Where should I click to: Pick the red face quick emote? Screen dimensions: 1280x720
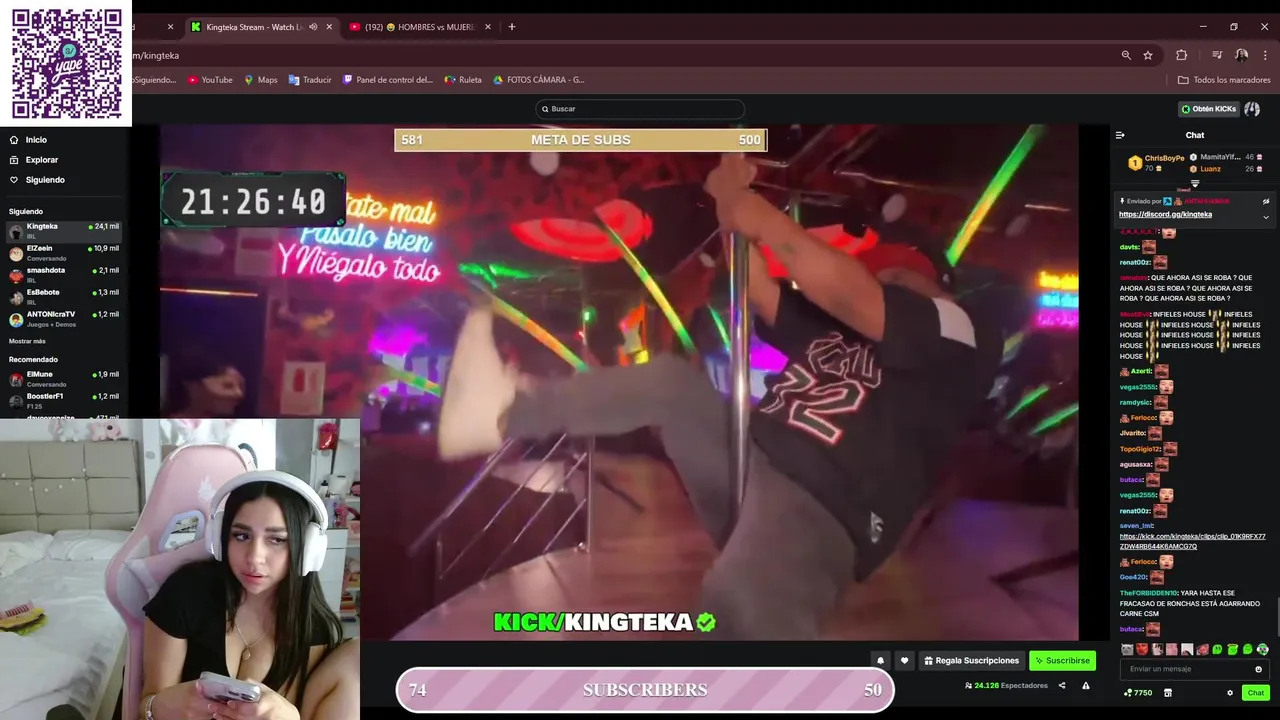click(1142, 650)
